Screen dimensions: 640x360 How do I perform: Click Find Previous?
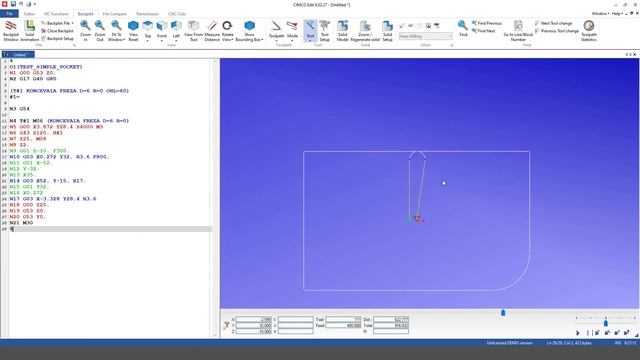(487, 23)
